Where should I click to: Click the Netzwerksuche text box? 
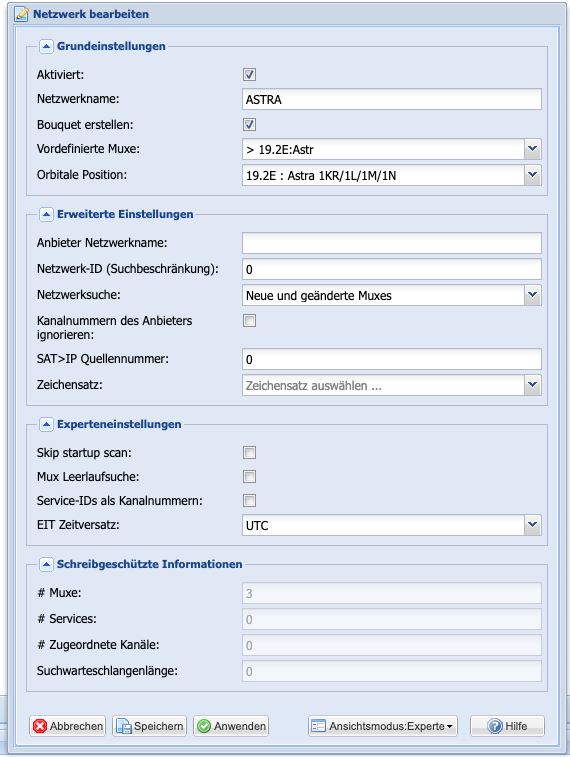point(383,295)
